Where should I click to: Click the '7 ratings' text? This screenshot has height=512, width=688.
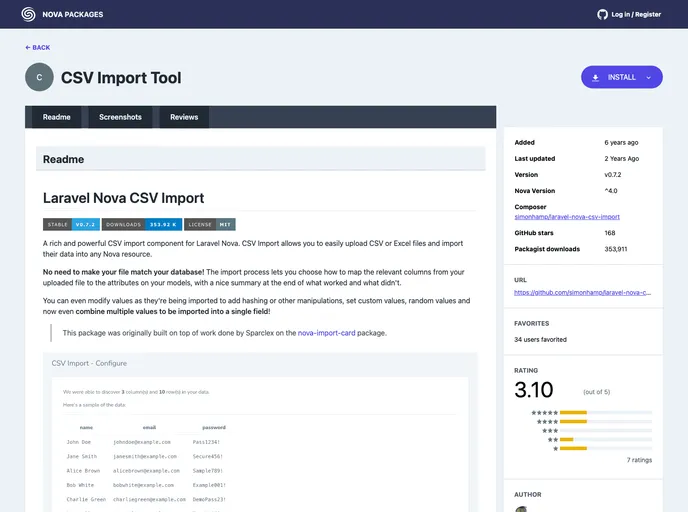[639, 460]
